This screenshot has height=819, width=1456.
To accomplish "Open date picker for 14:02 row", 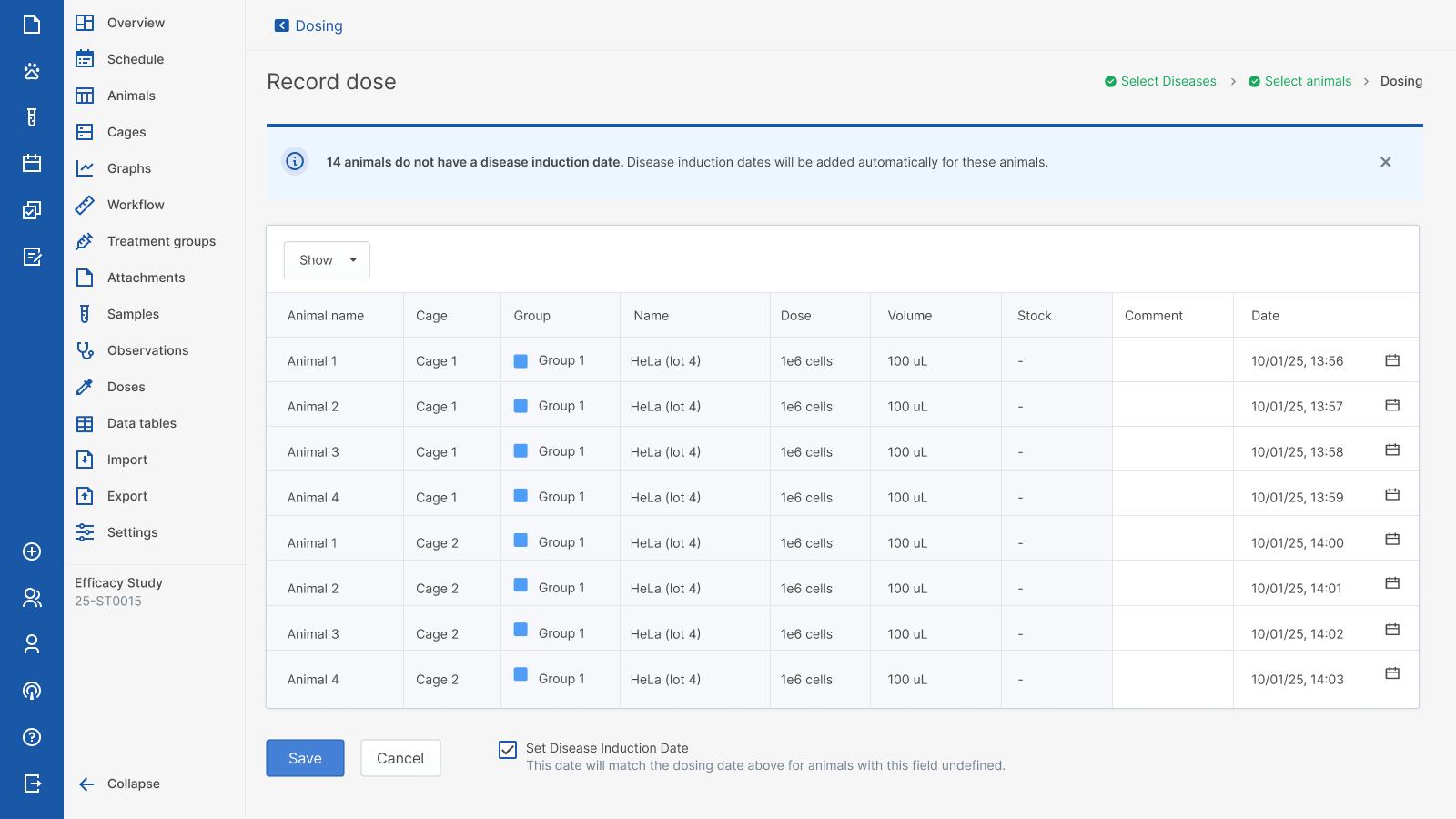I will click(x=1392, y=629).
